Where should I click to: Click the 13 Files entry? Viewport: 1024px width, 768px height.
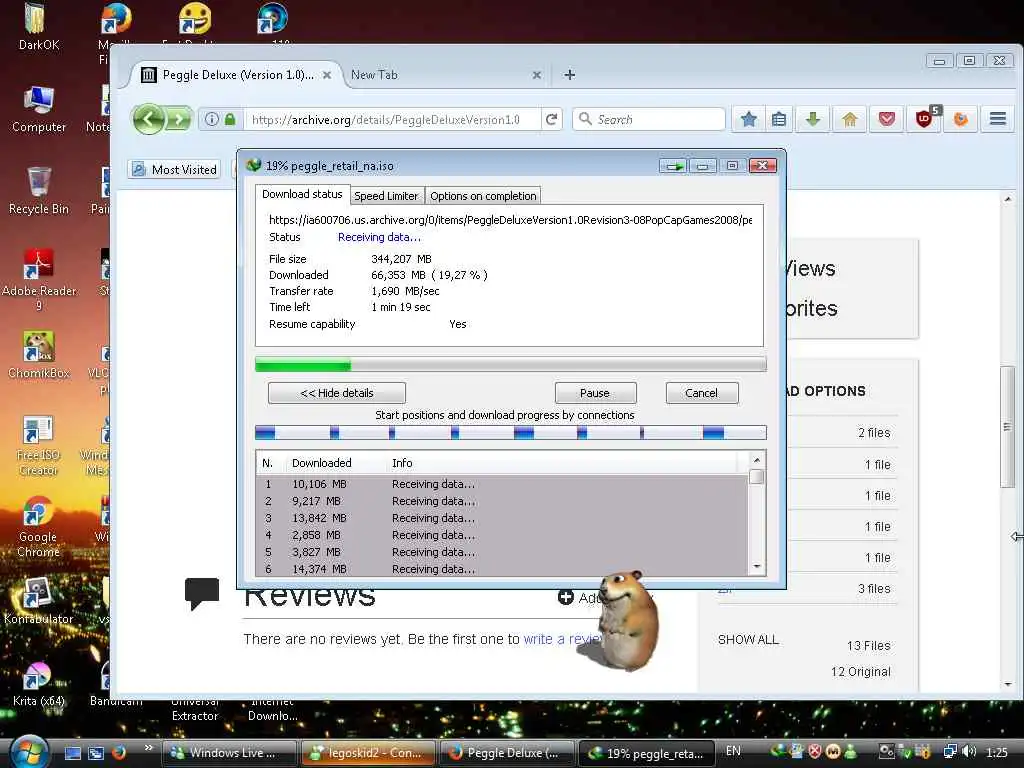869,646
